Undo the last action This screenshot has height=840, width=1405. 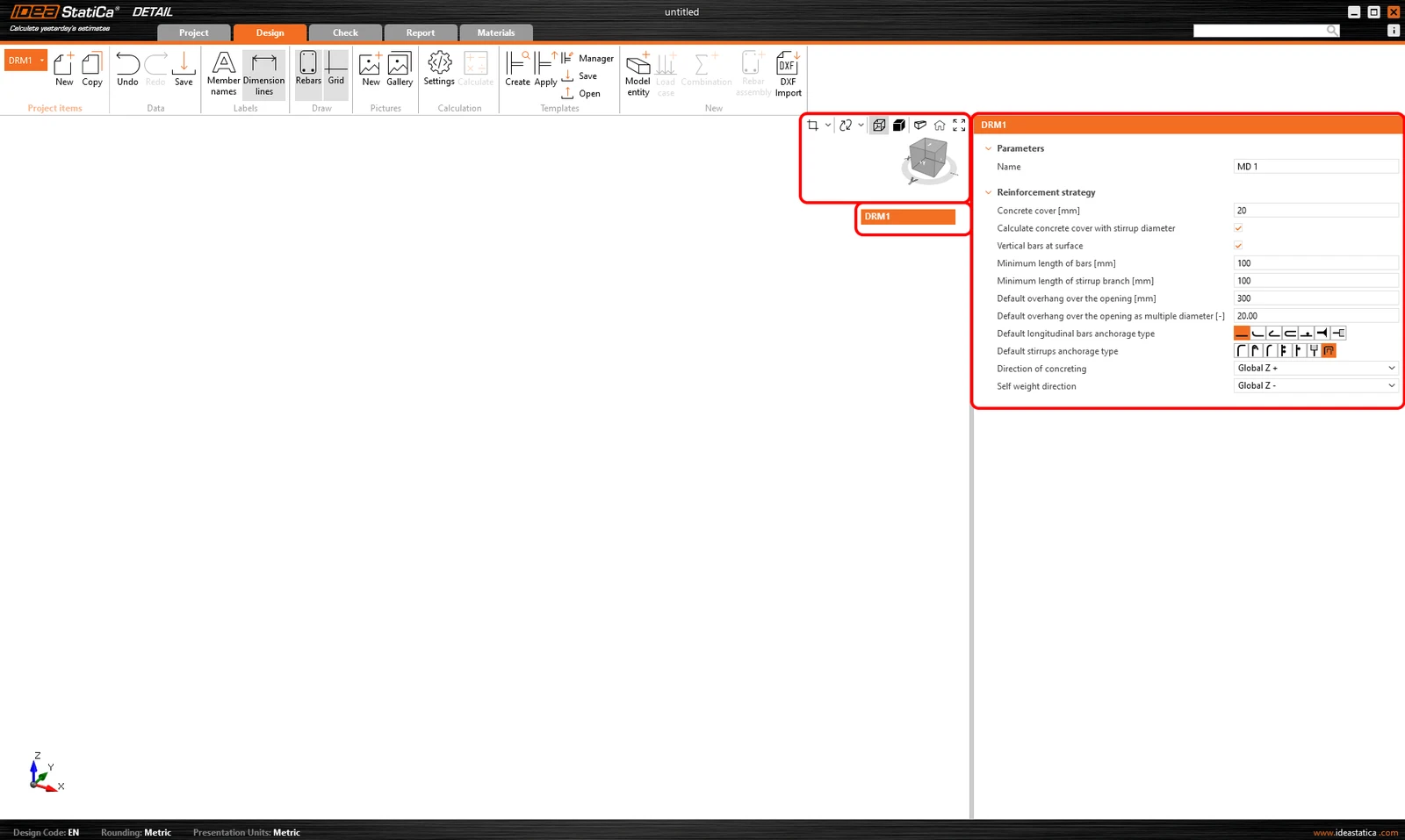(x=127, y=69)
